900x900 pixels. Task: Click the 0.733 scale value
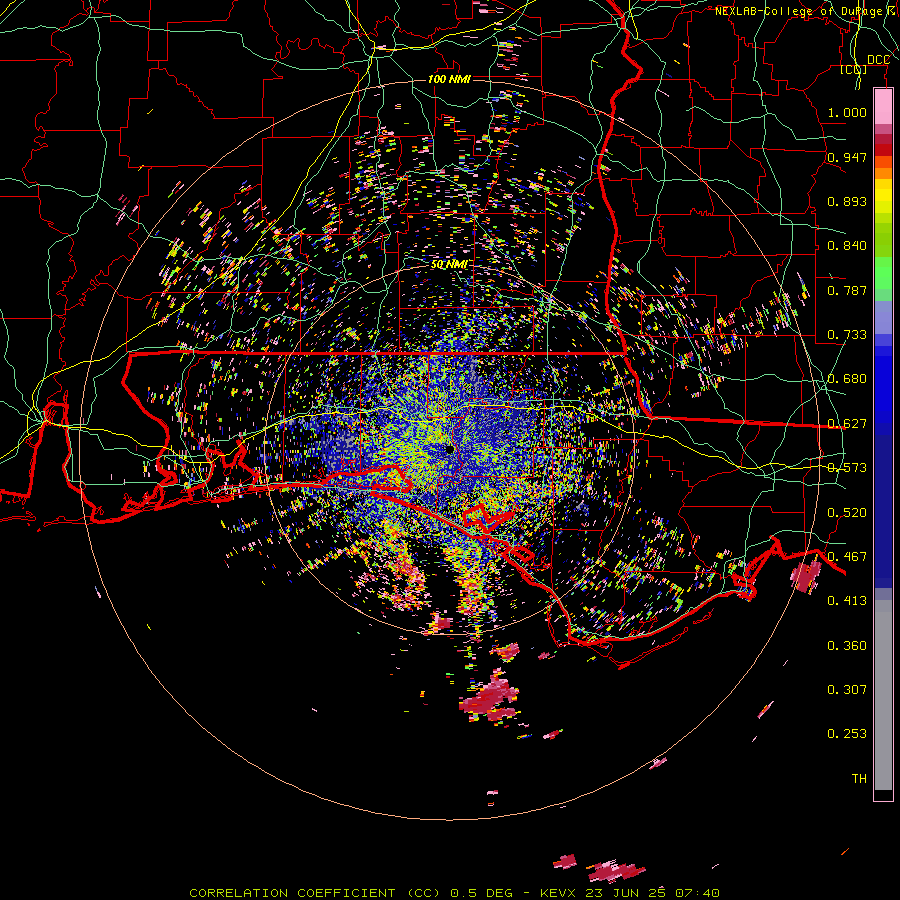pyautogui.click(x=847, y=335)
